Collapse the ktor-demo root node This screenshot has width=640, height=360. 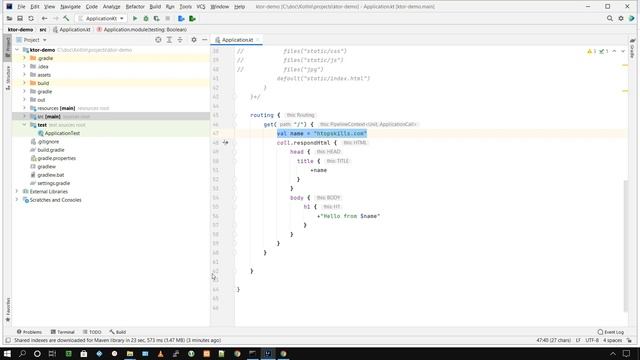17,50
